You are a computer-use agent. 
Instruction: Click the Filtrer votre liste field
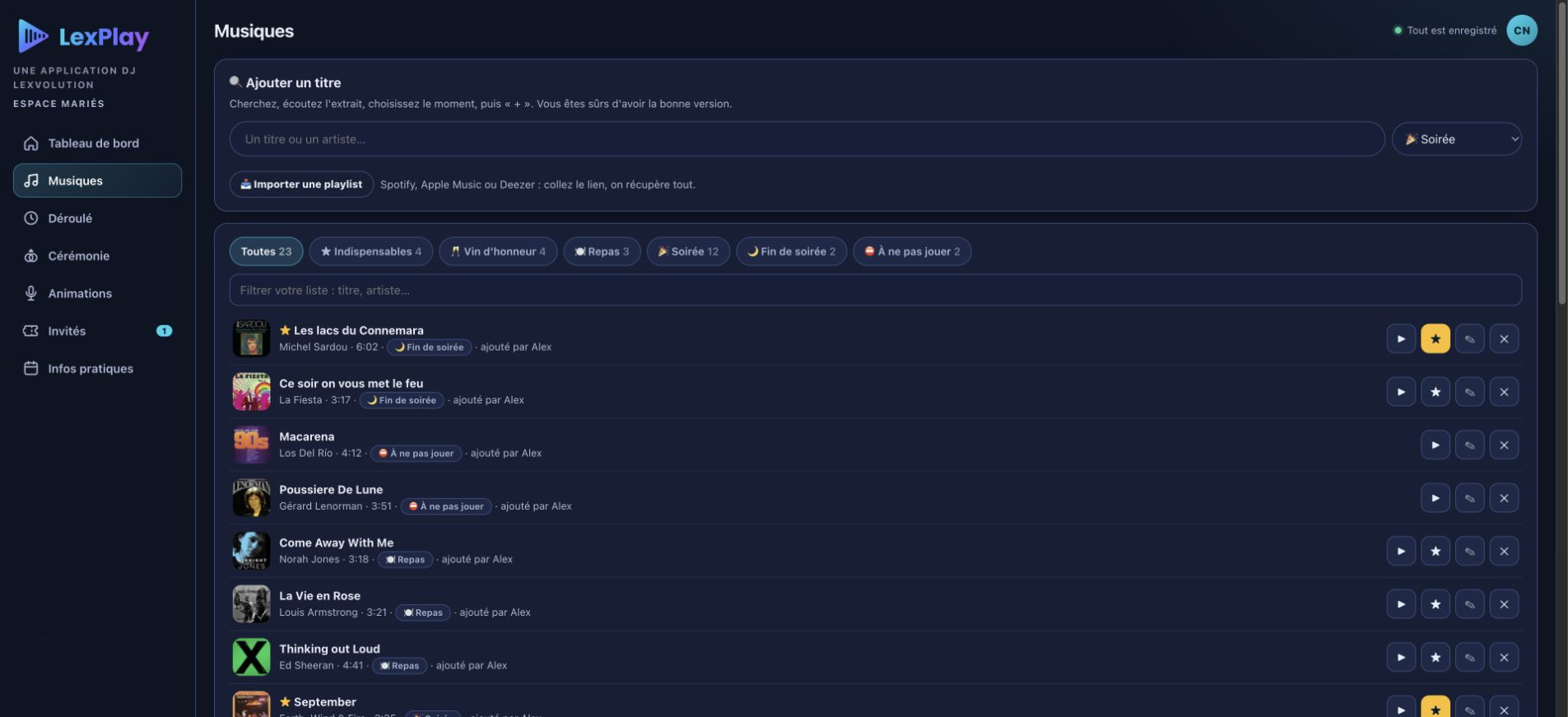pos(875,290)
